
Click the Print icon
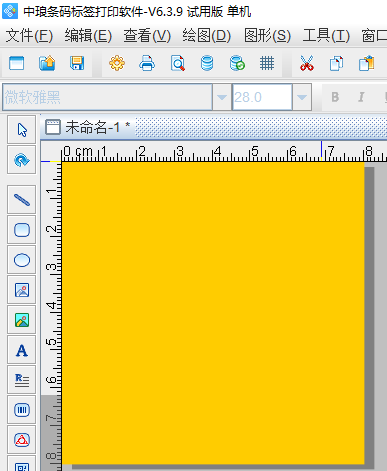pyautogui.click(x=147, y=63)
